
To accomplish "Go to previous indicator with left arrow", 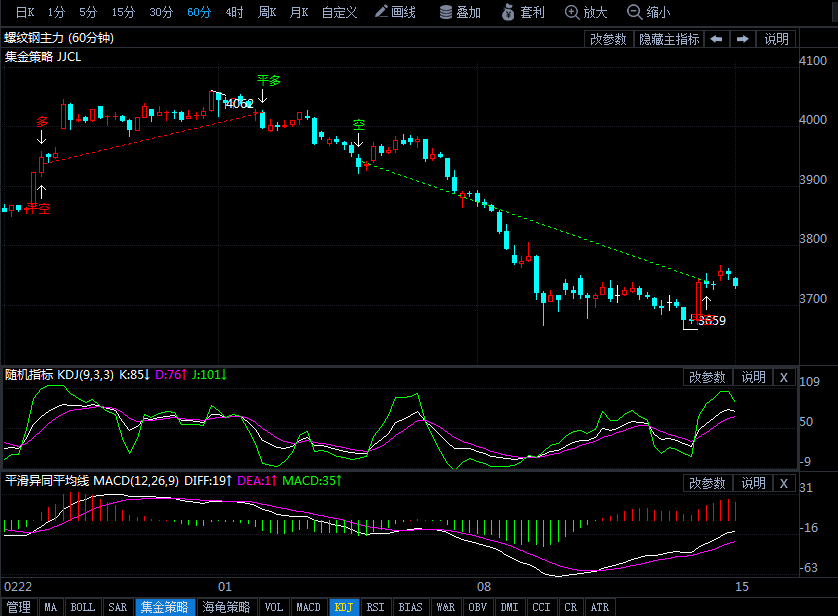I will click(717, 39).
